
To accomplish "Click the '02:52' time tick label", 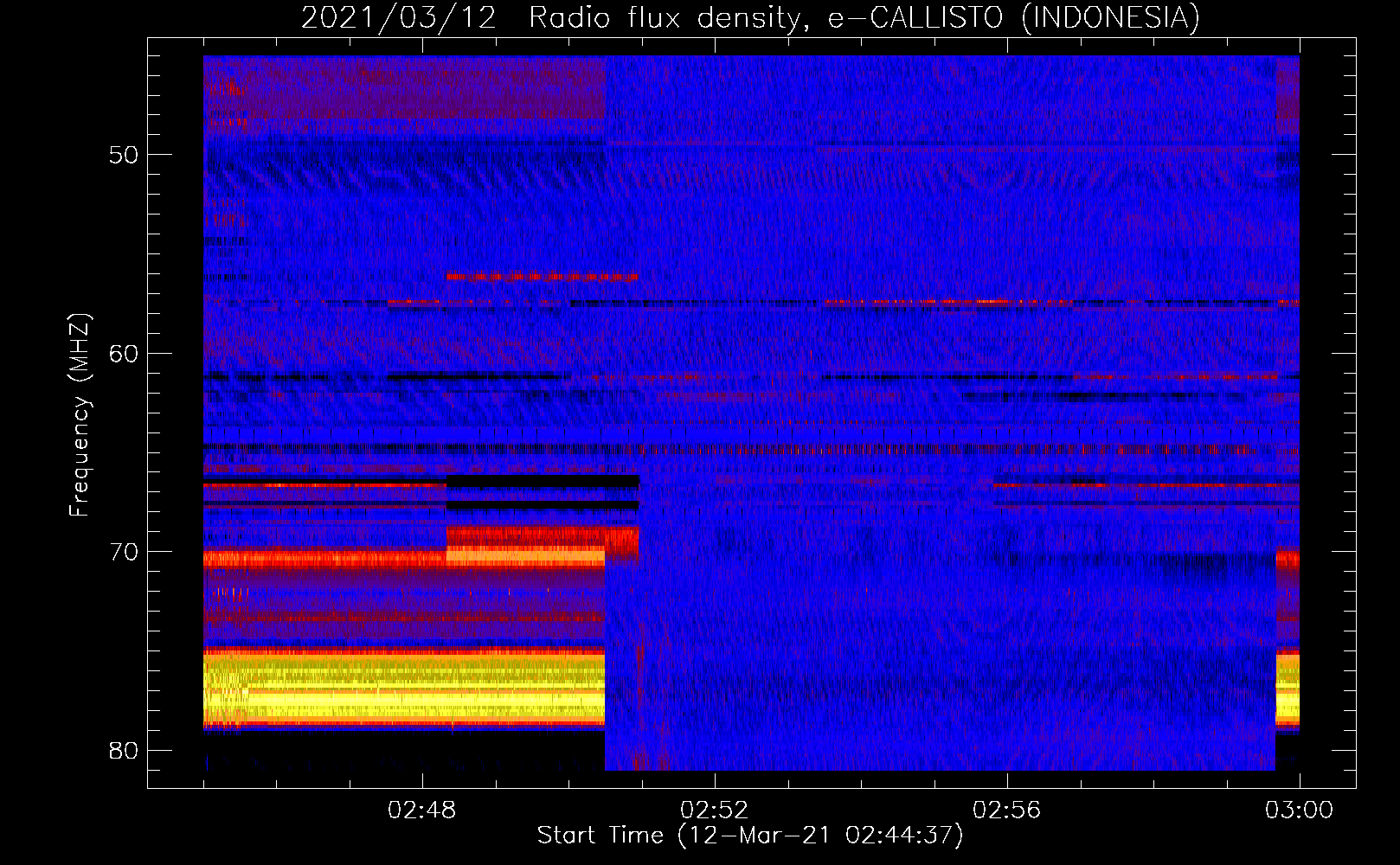I will (714, 811).
